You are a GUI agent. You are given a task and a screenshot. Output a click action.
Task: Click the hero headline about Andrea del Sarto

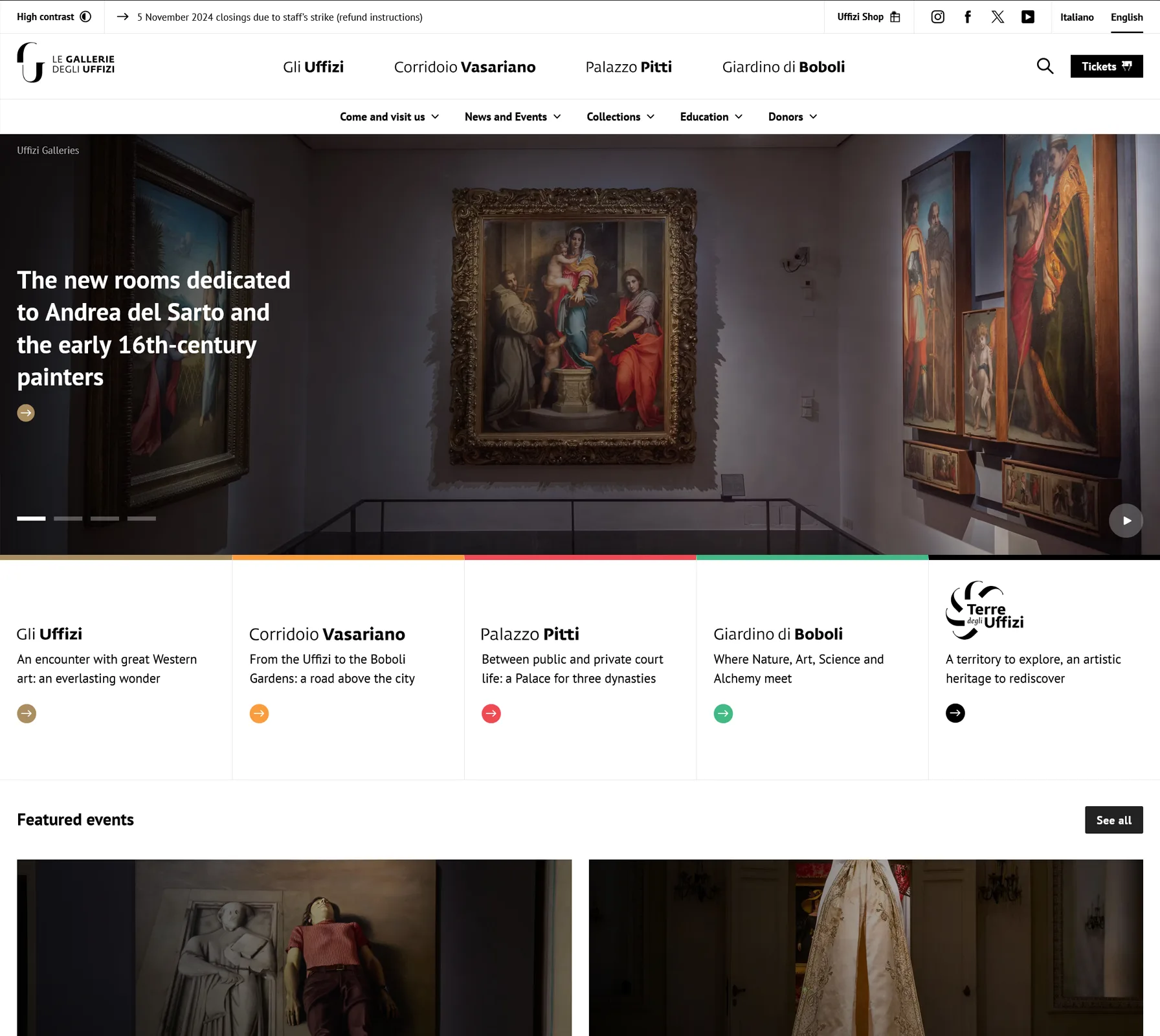pyautogui.click(x=153, y=328)
